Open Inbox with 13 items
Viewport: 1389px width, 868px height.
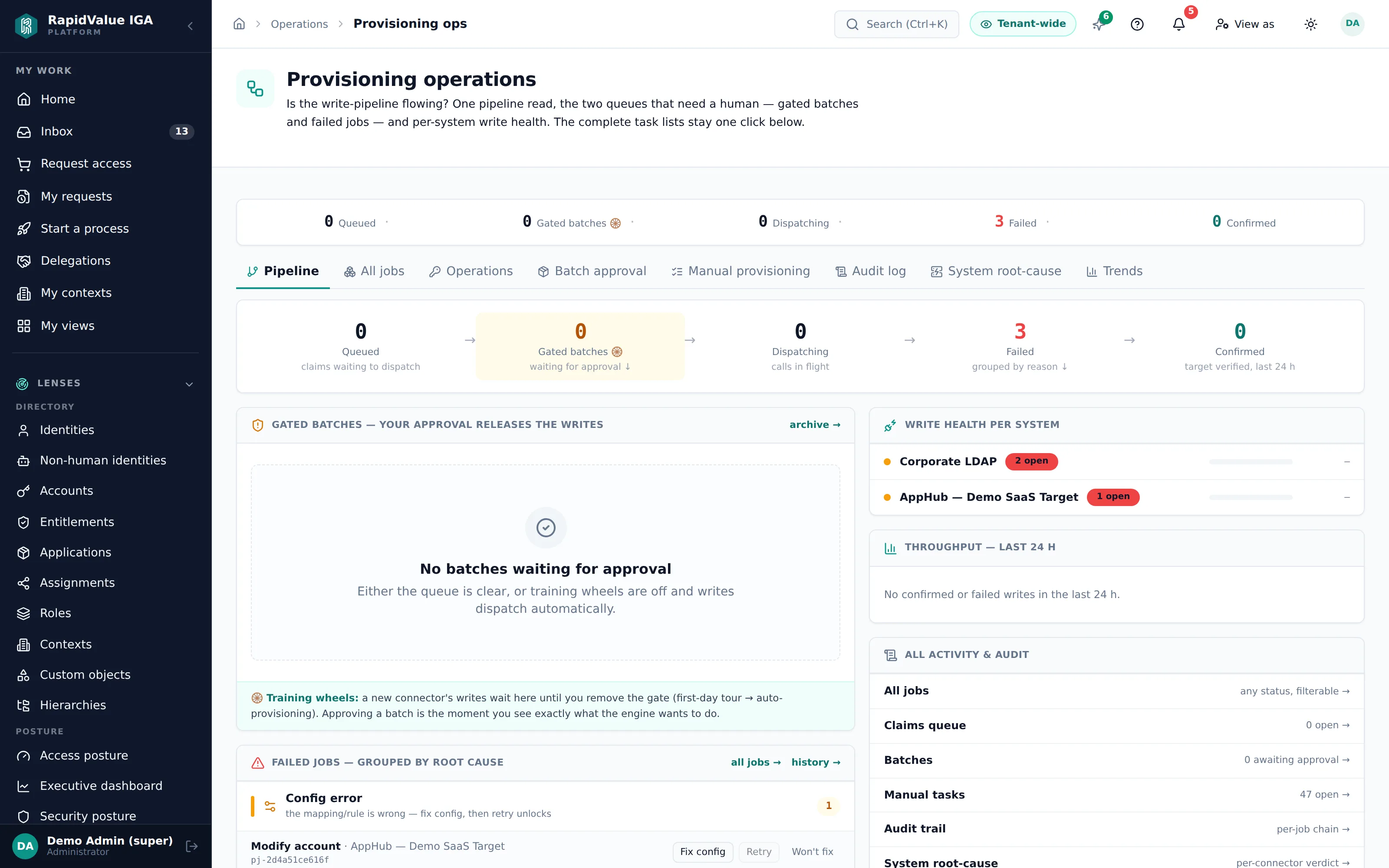click(105, 132)
